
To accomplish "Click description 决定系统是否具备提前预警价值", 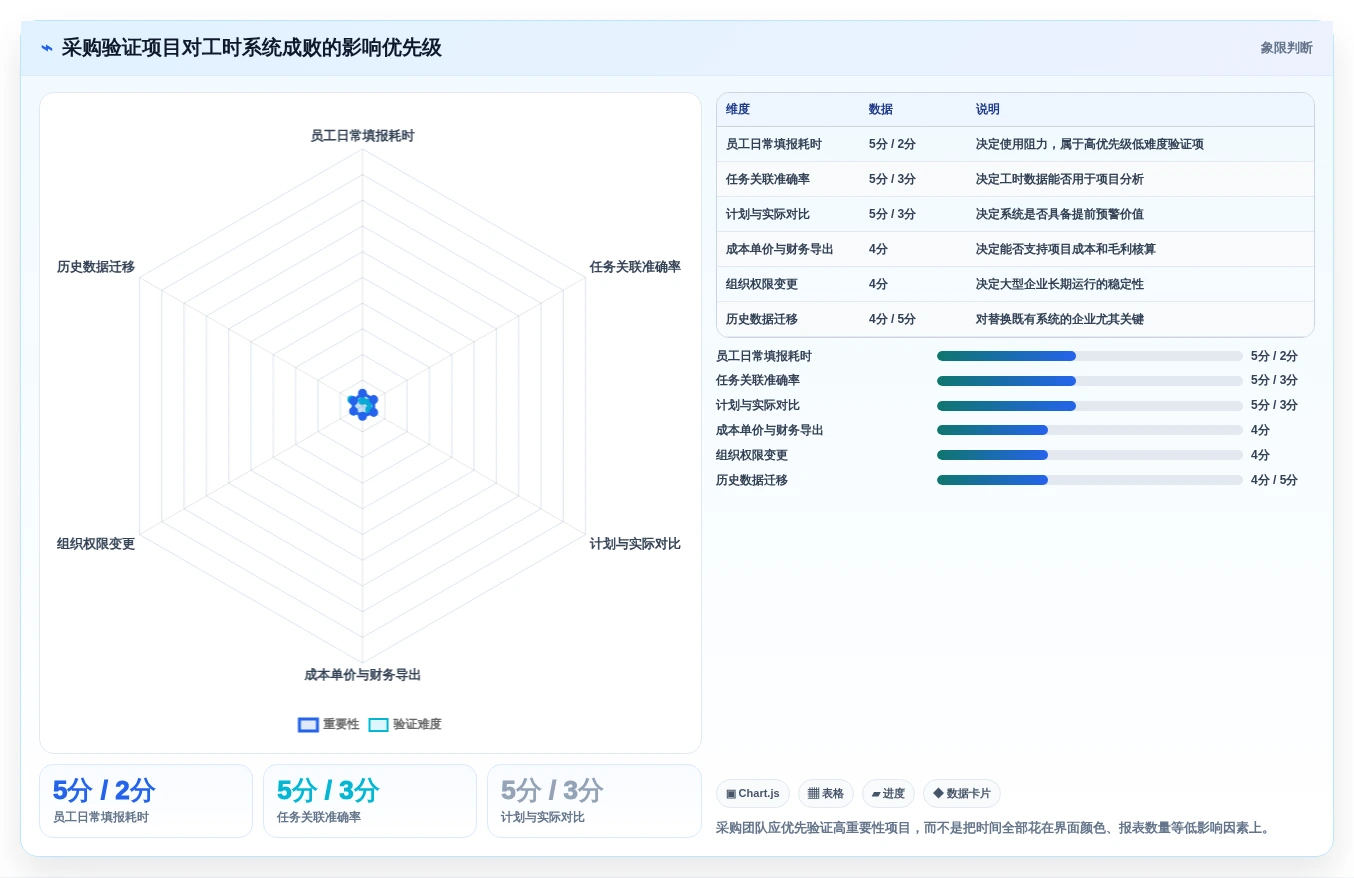I will (1060, 214).
